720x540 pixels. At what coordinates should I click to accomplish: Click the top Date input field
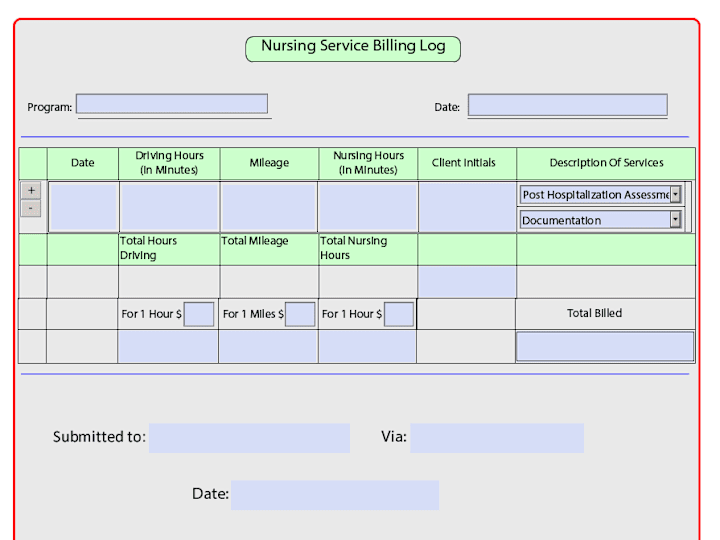[568, 105]
